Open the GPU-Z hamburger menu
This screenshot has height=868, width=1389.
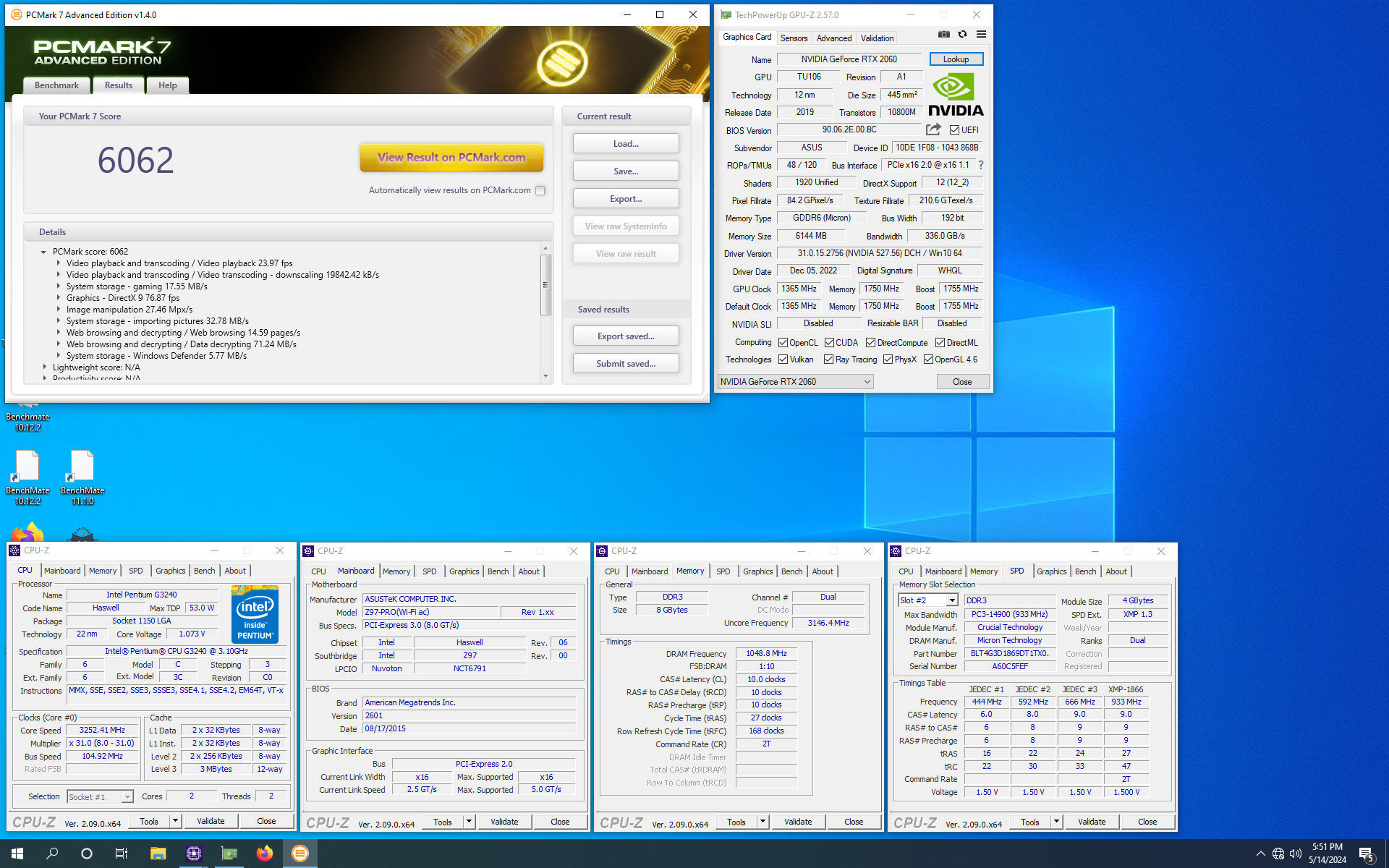981,34
